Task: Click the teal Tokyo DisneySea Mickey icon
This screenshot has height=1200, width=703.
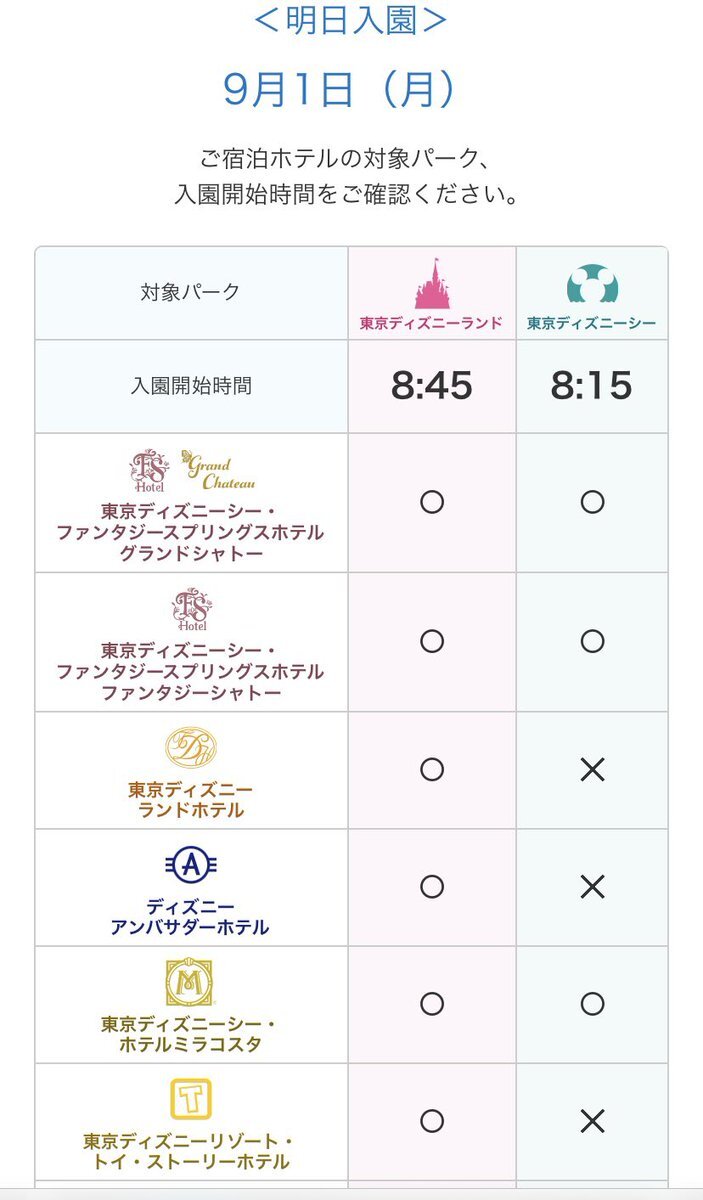Action: tap(592, 283)
